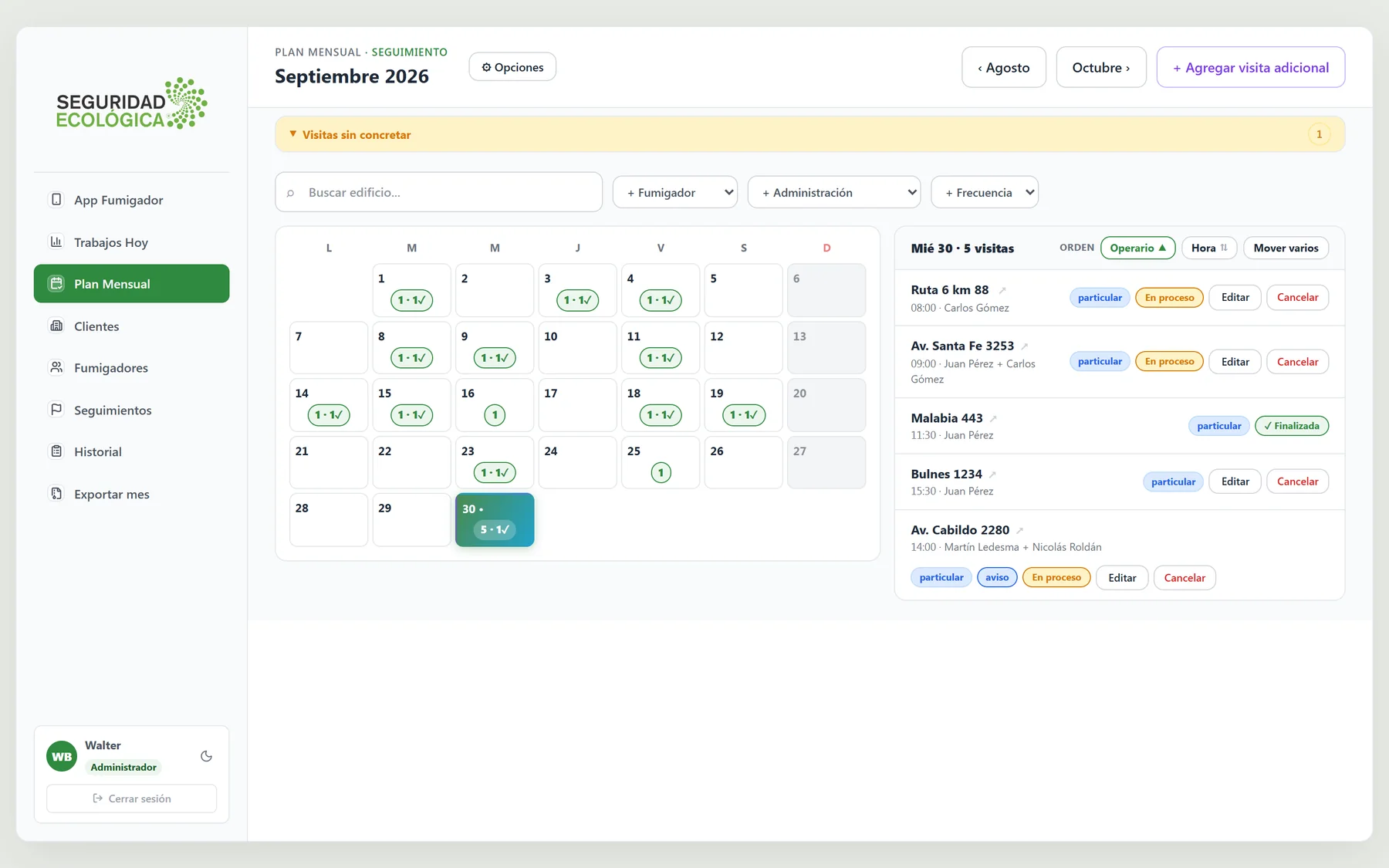Open the Clientes section
The image size is (1389, 868).
coord(132,326)
